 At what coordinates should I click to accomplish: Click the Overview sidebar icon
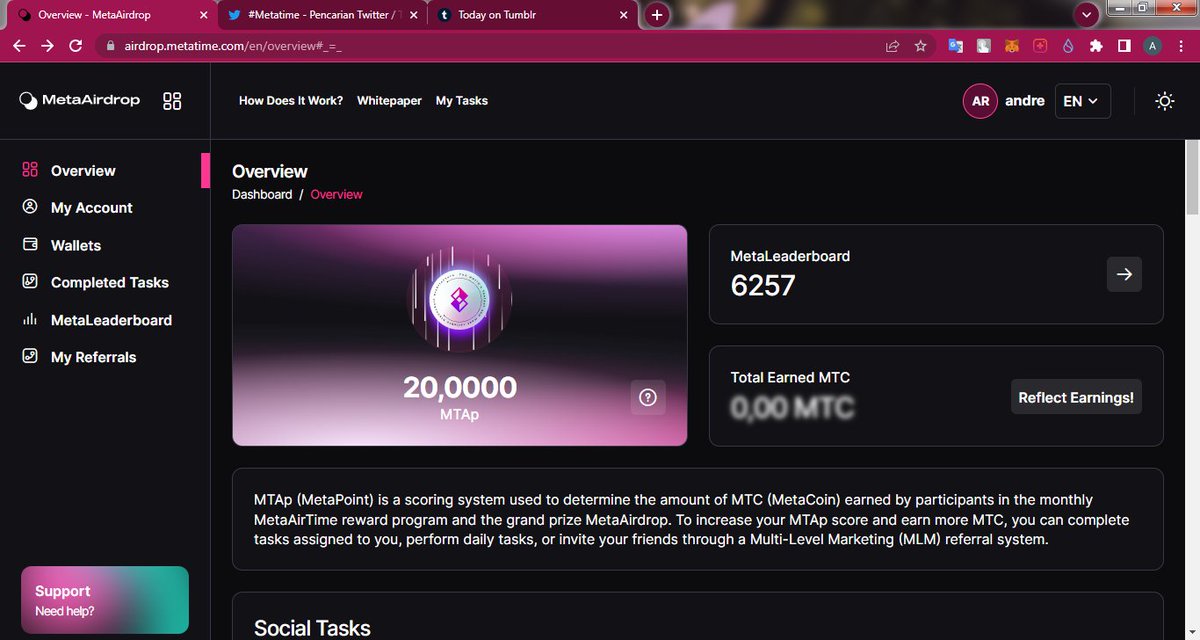[x=30, y=170]
